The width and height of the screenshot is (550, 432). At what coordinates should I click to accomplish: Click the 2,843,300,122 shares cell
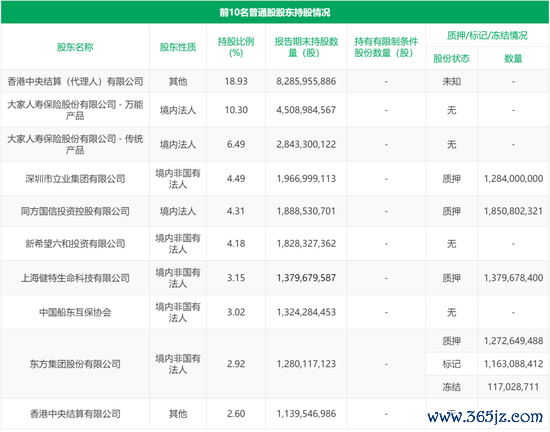point(306,144)
